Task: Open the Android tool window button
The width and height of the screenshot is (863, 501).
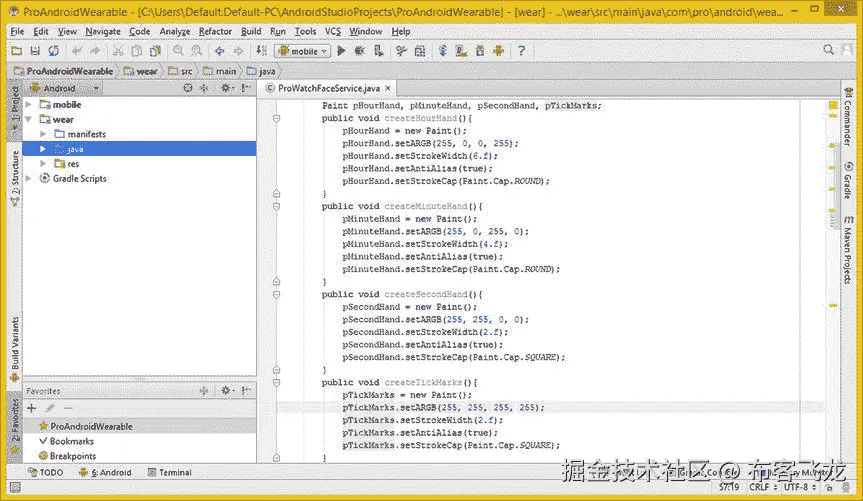Action: tap(106, 472)
